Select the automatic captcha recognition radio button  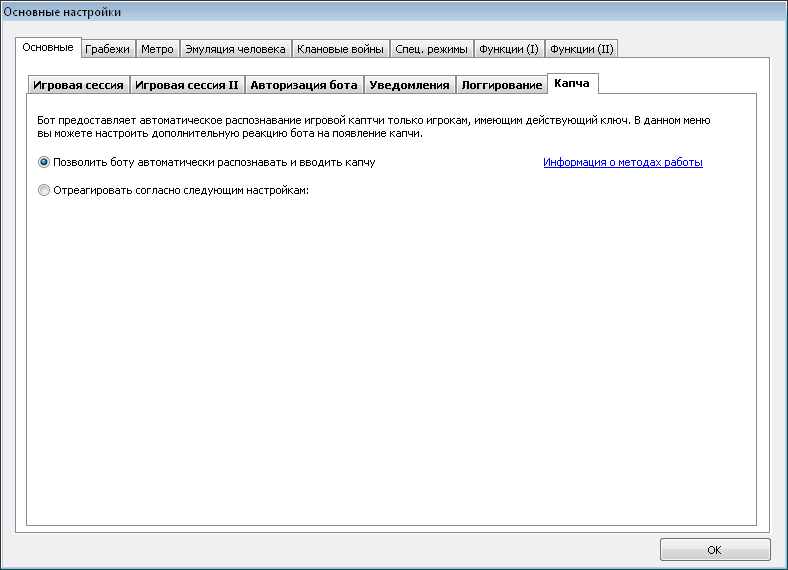[44, 162]
